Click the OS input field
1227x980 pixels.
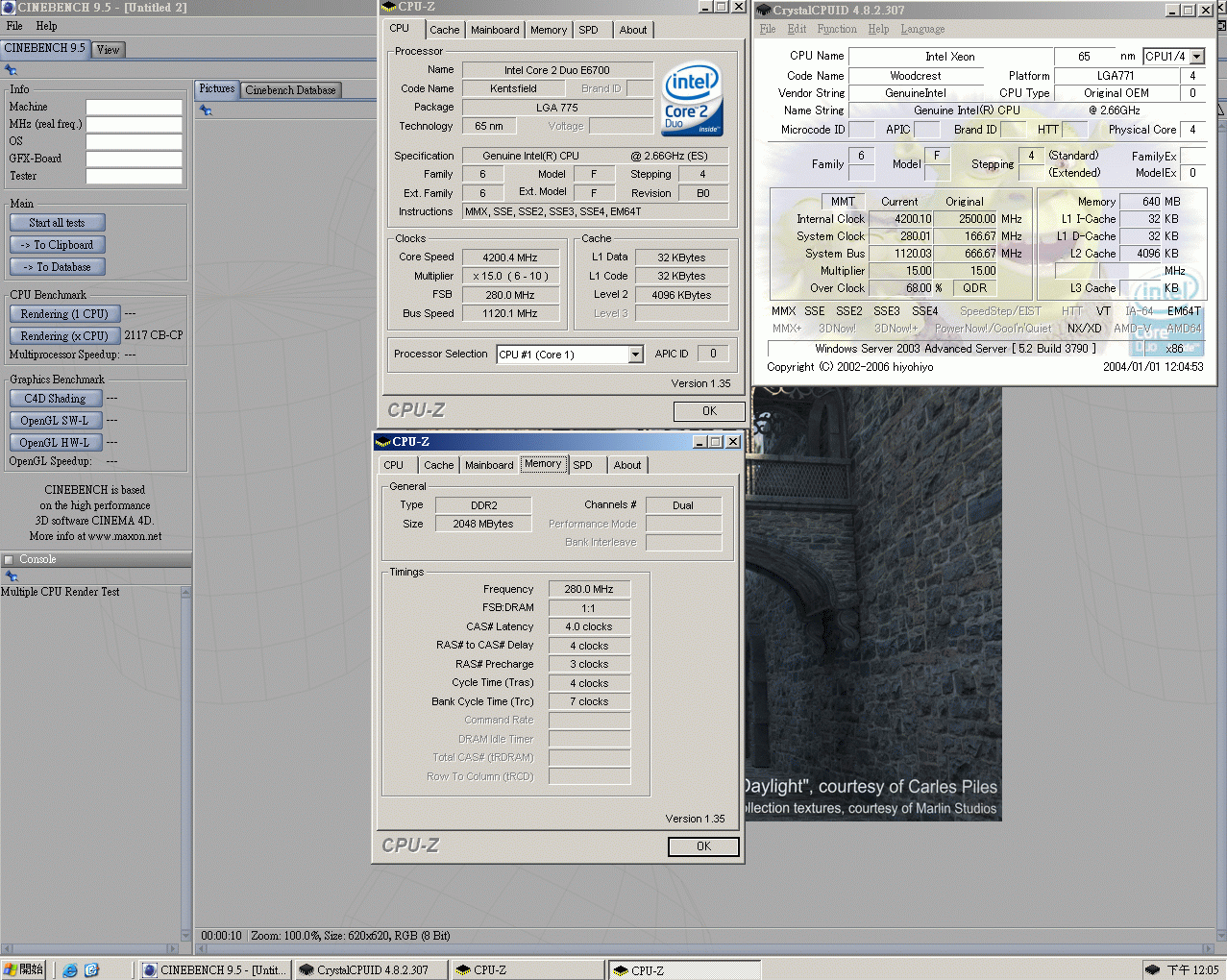coord(134,141)
